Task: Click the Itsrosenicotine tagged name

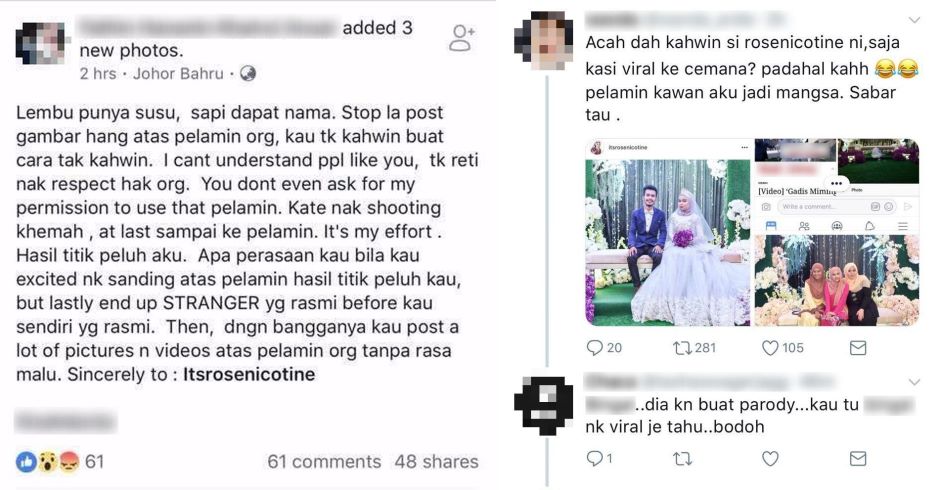Action: tap(249, 374)
